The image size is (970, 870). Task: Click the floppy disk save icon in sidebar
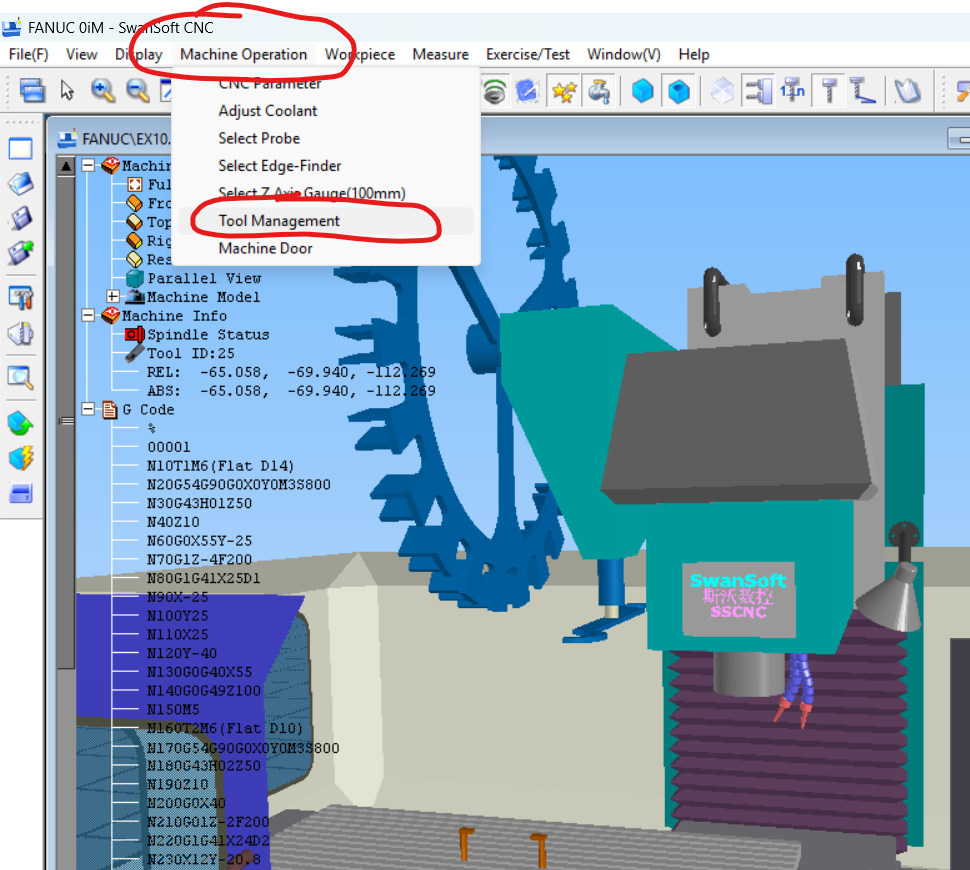[21, 217]
